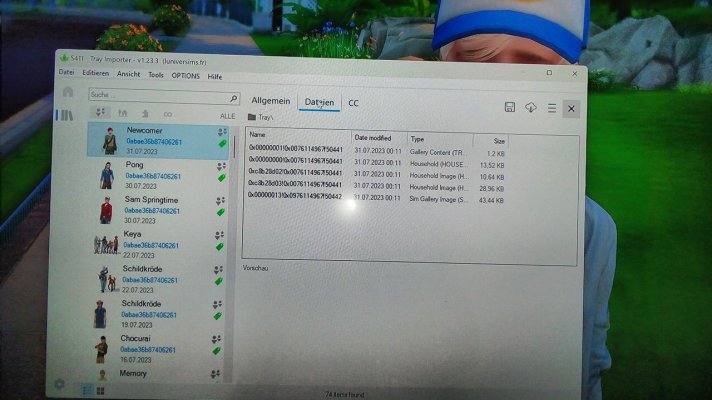Select the Keya household entry
This screenshot has height=400, width=712.
(x=156, y=245)
